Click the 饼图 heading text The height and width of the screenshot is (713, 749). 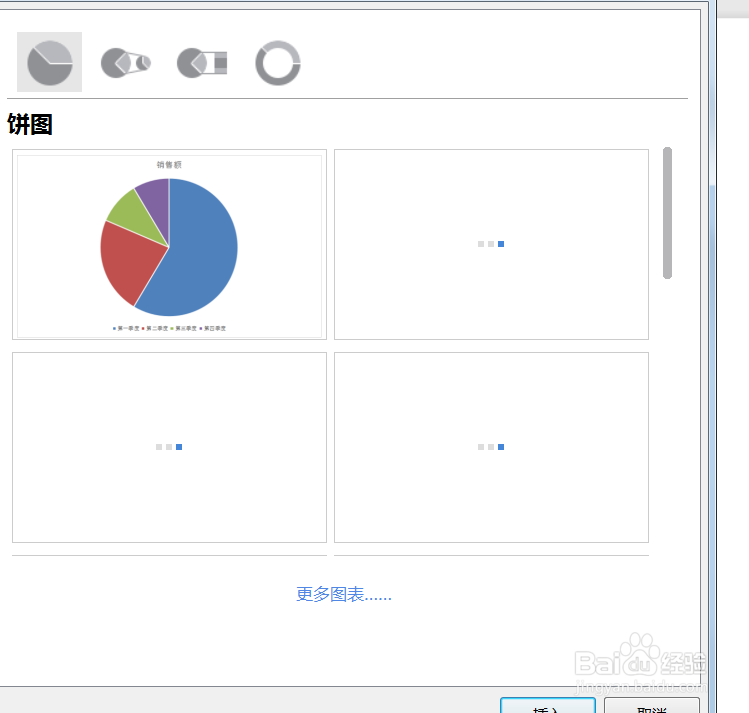pos(30,125)
